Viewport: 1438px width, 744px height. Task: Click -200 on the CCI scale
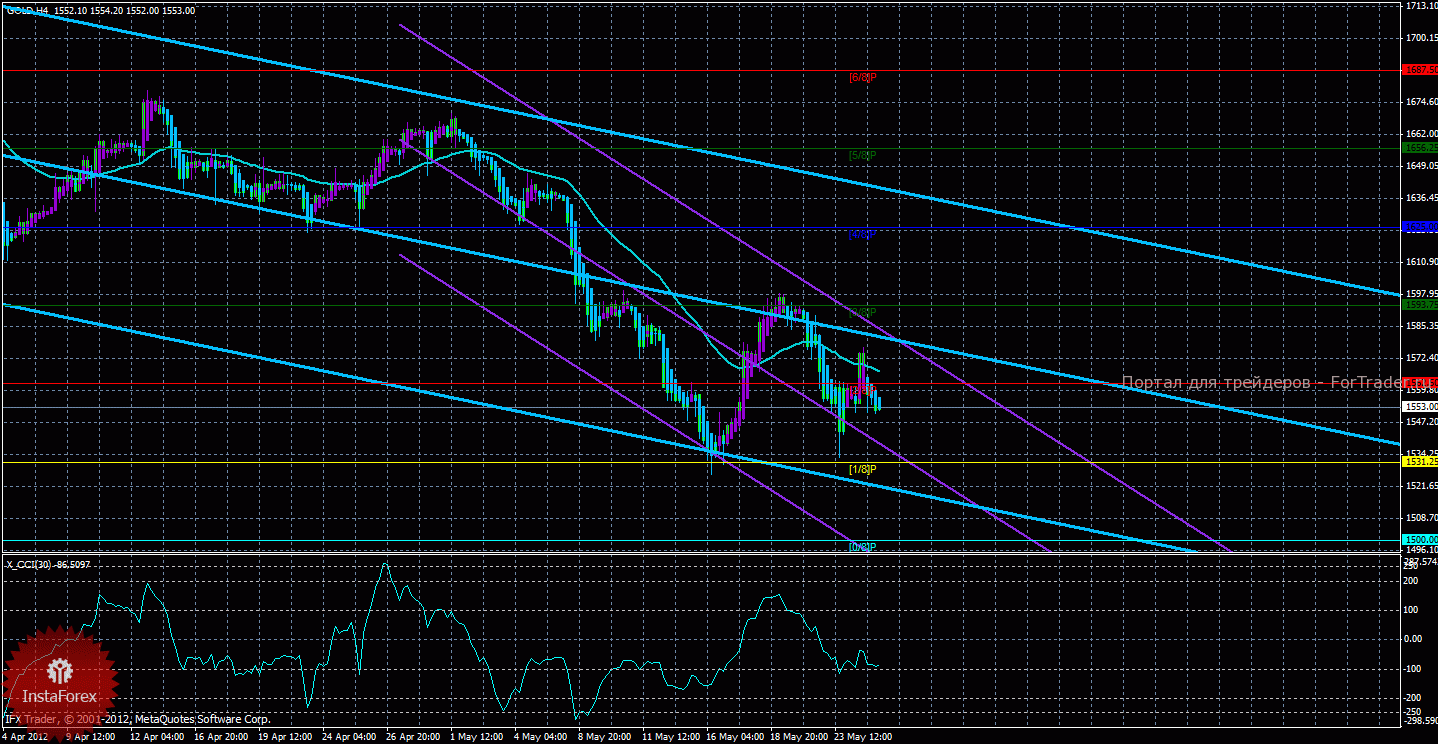click(x=1413, y=696)
